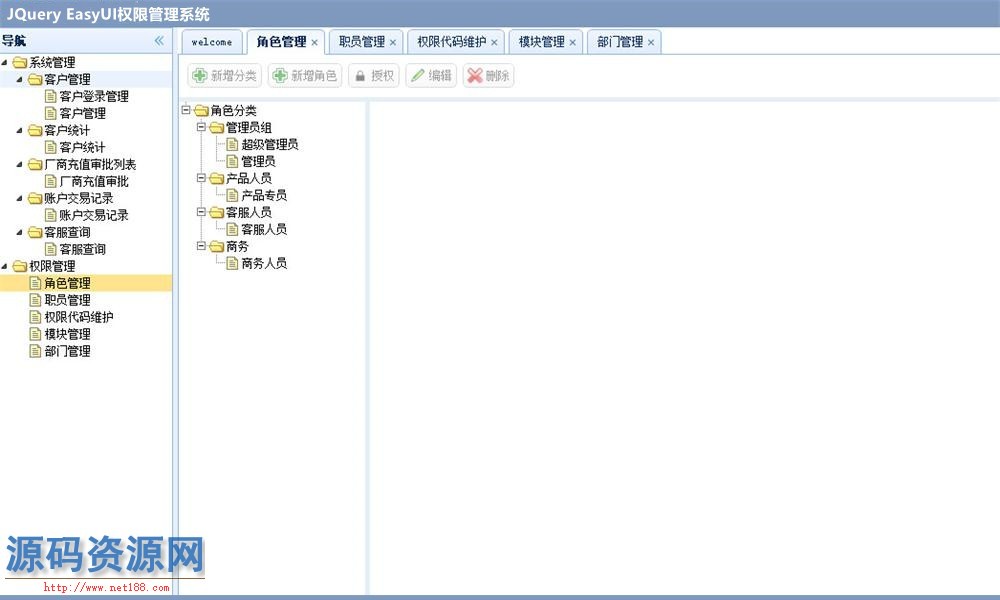Viewport: 1000px width, 600px height.
Task: Select 超级管理员 role in tree
Action: [269, 144]
